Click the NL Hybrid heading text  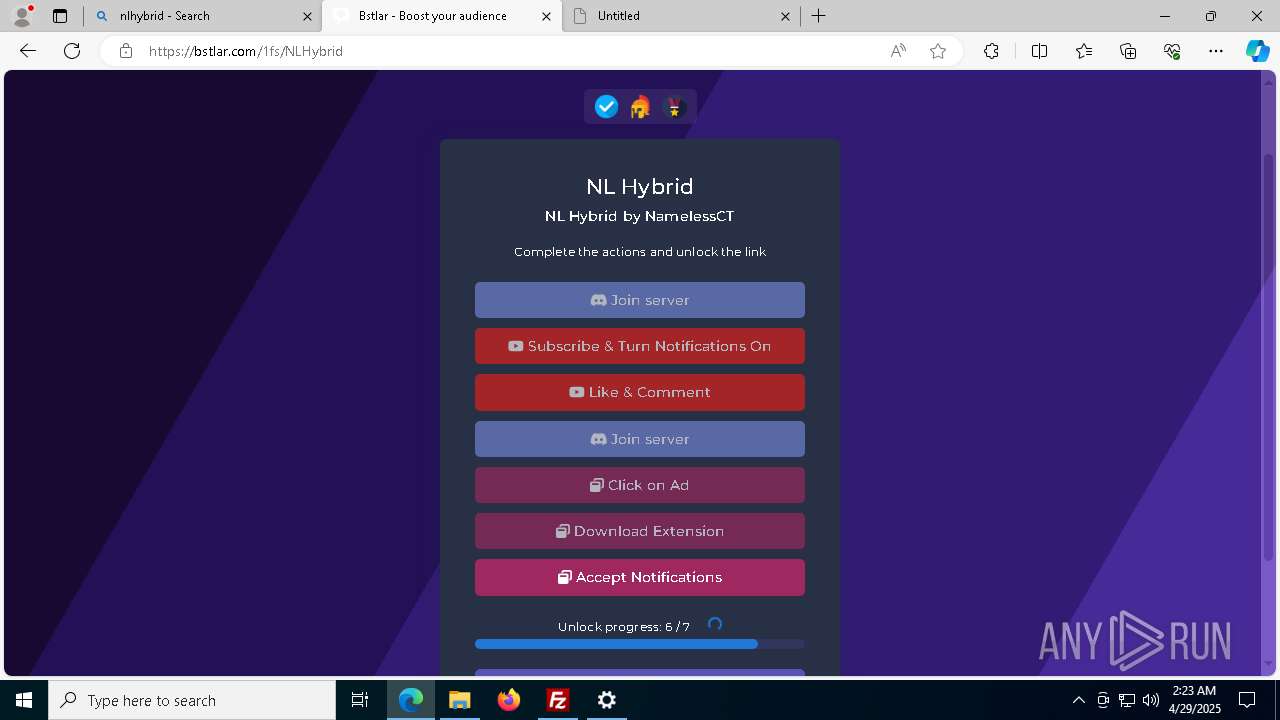click(x=640, y=186)
